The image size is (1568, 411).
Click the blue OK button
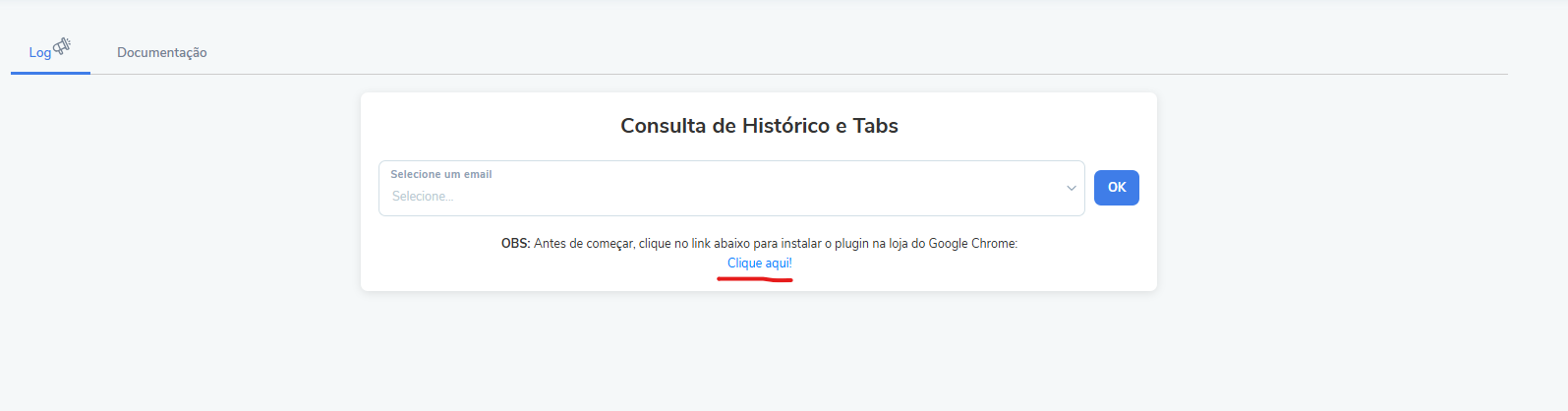coord(1117,188)
